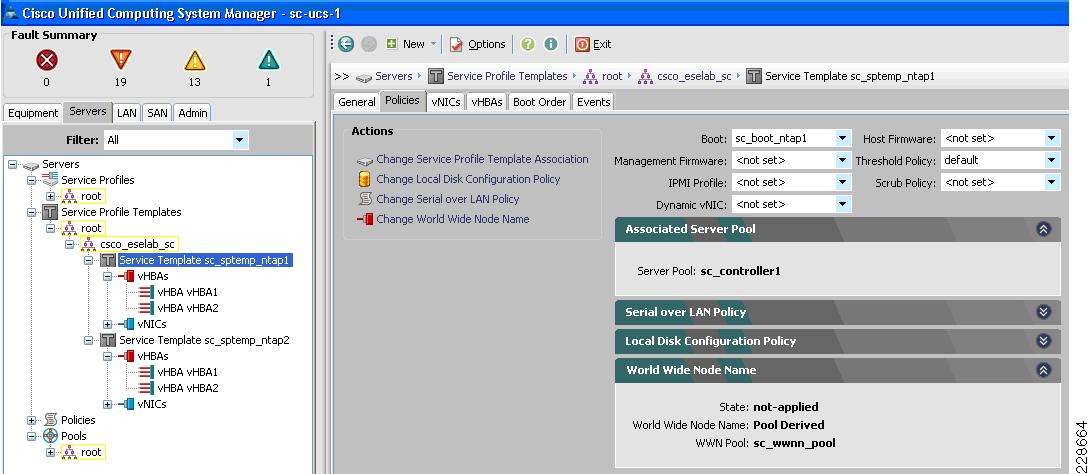This screenshot has width=1088, height=474.
Task: Collapse the Servers tree root node
Action: click(12, 164)
